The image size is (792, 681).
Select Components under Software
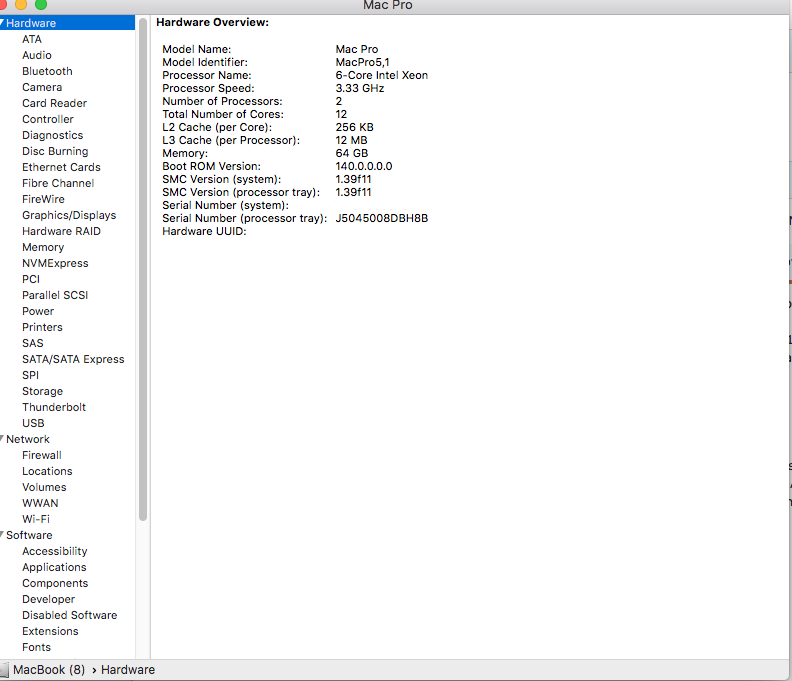[55, 583]
